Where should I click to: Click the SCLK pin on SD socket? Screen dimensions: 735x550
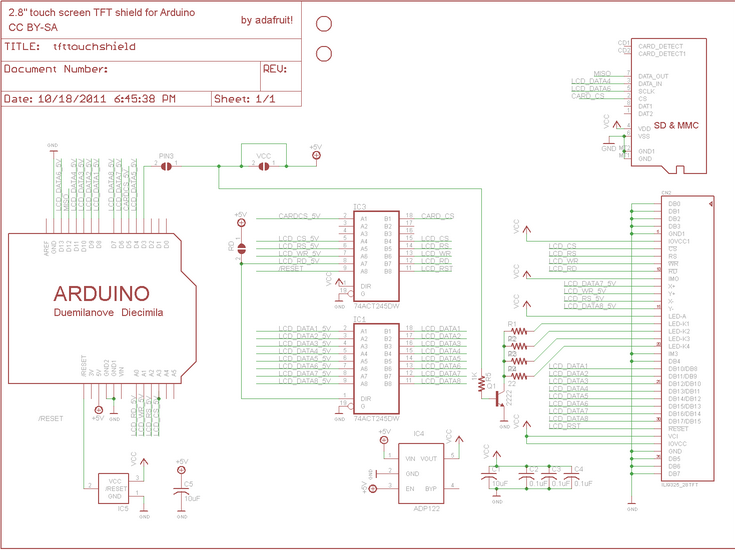coord(646,91)
